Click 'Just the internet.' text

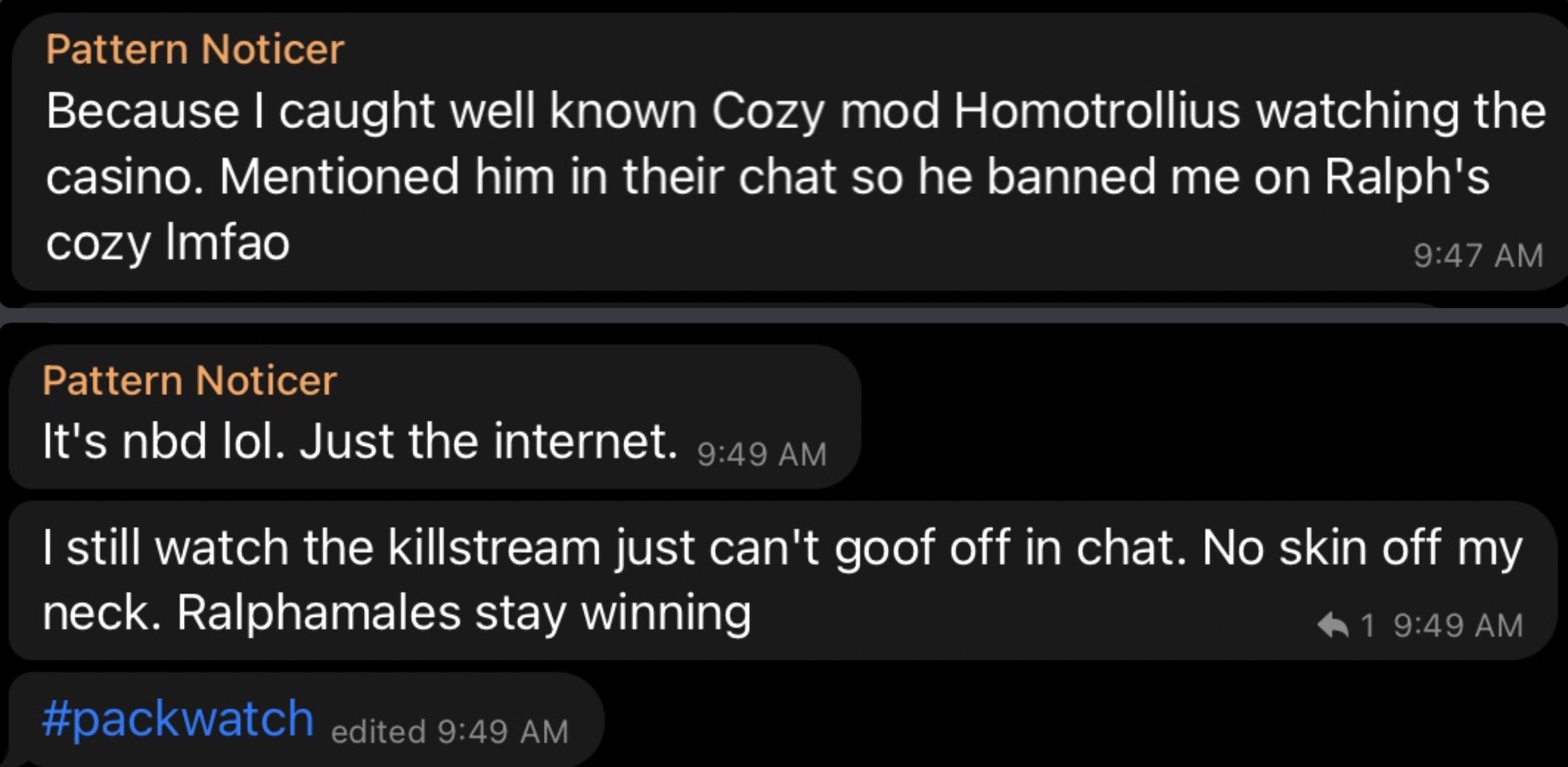[x=488, y=441]
